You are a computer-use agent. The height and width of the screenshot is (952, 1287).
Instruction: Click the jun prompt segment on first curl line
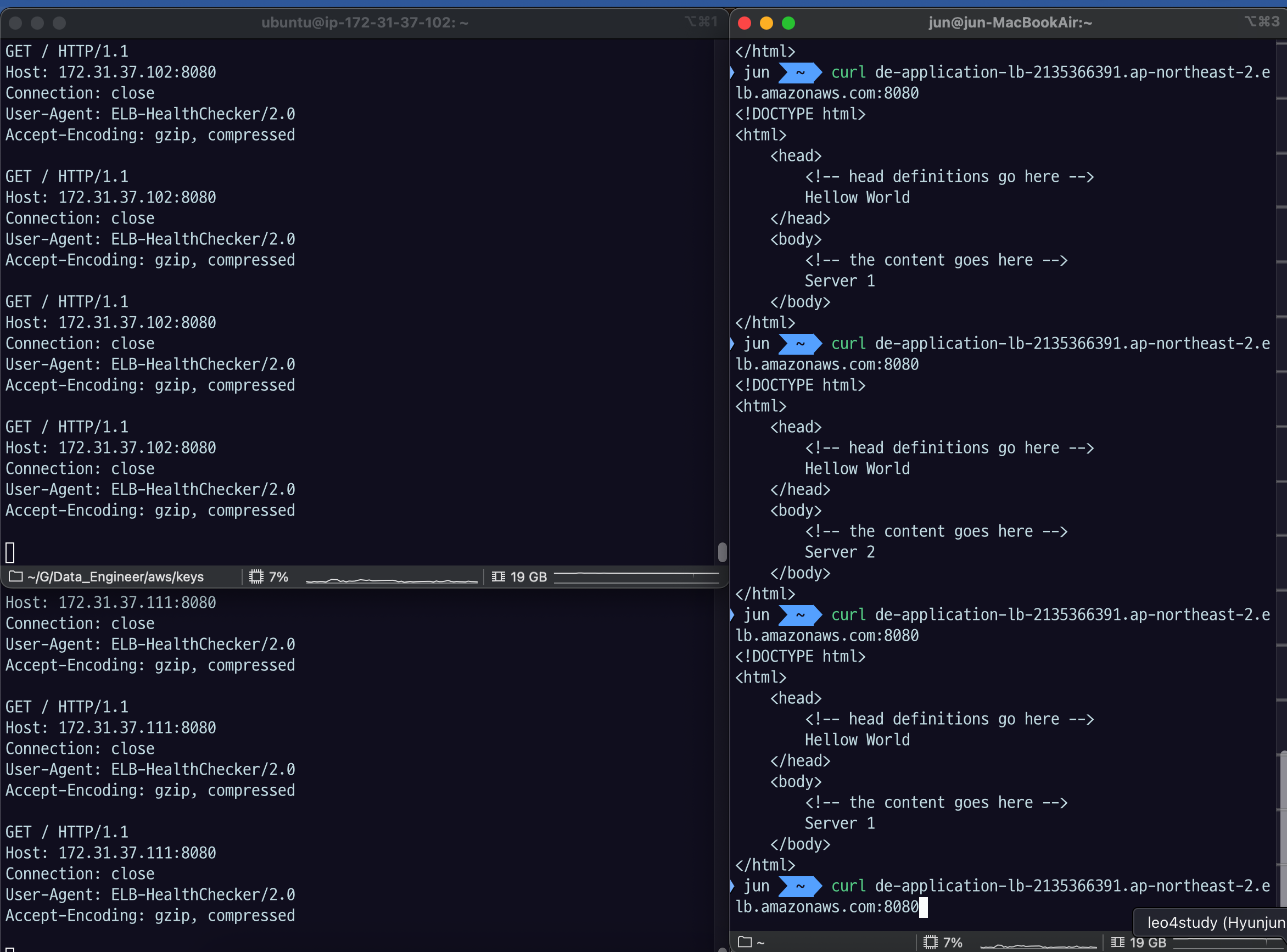click(x=756, y=72)
